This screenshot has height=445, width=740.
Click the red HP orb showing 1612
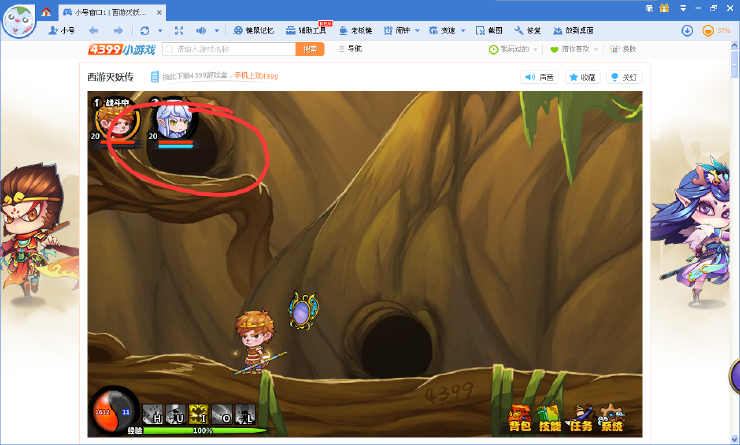click(x=104, y=412)
